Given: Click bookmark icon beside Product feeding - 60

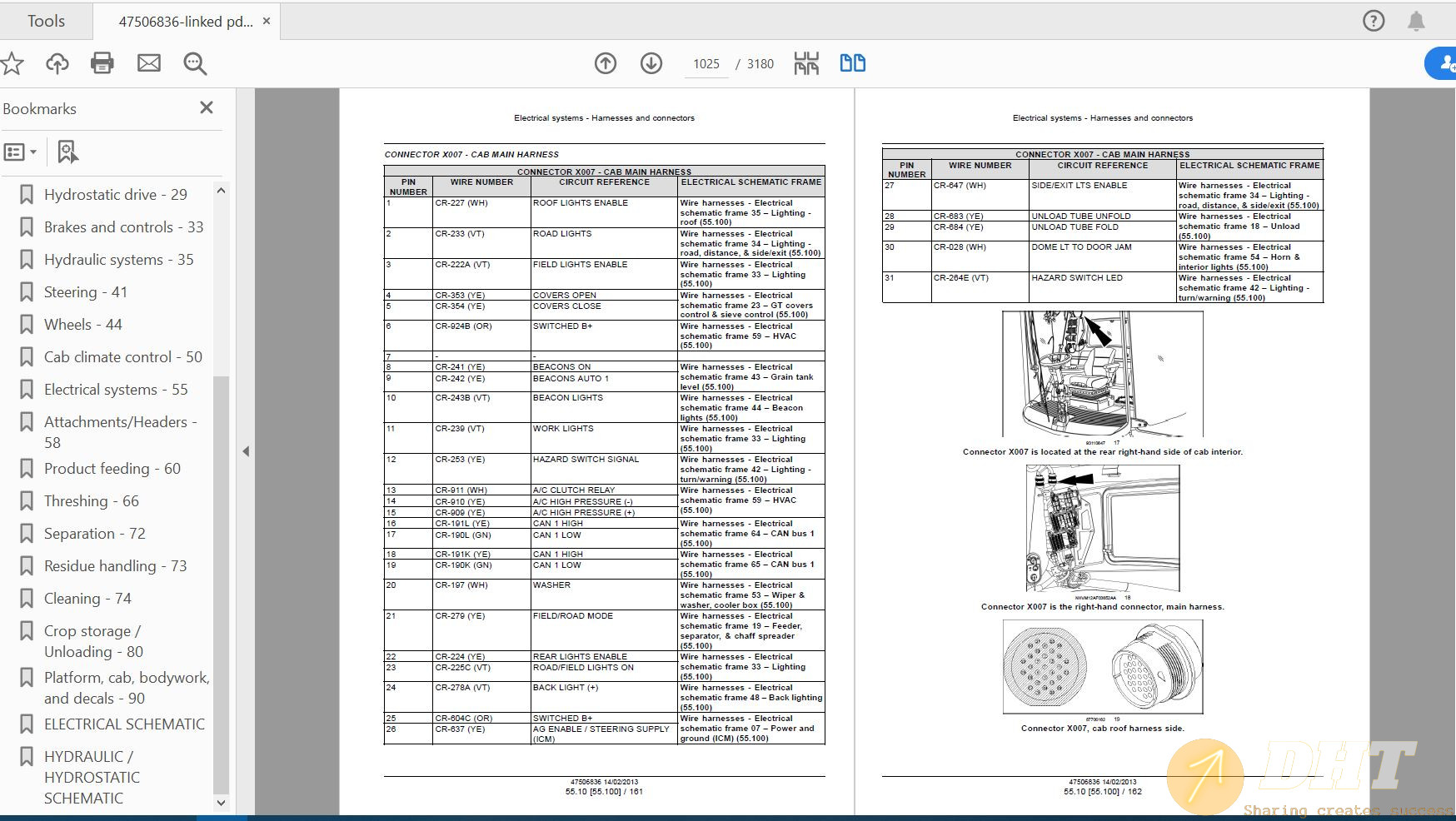Looking at the screenshot, I should (x=27, y=468).
